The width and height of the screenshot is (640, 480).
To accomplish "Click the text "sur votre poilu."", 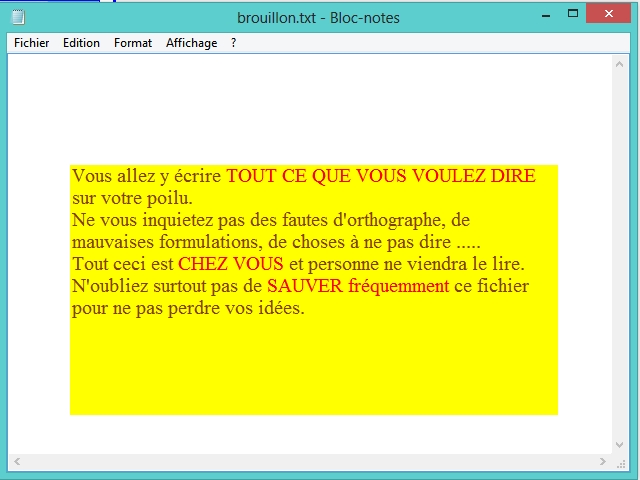I will pyautogui.click(x=132, y=198).
